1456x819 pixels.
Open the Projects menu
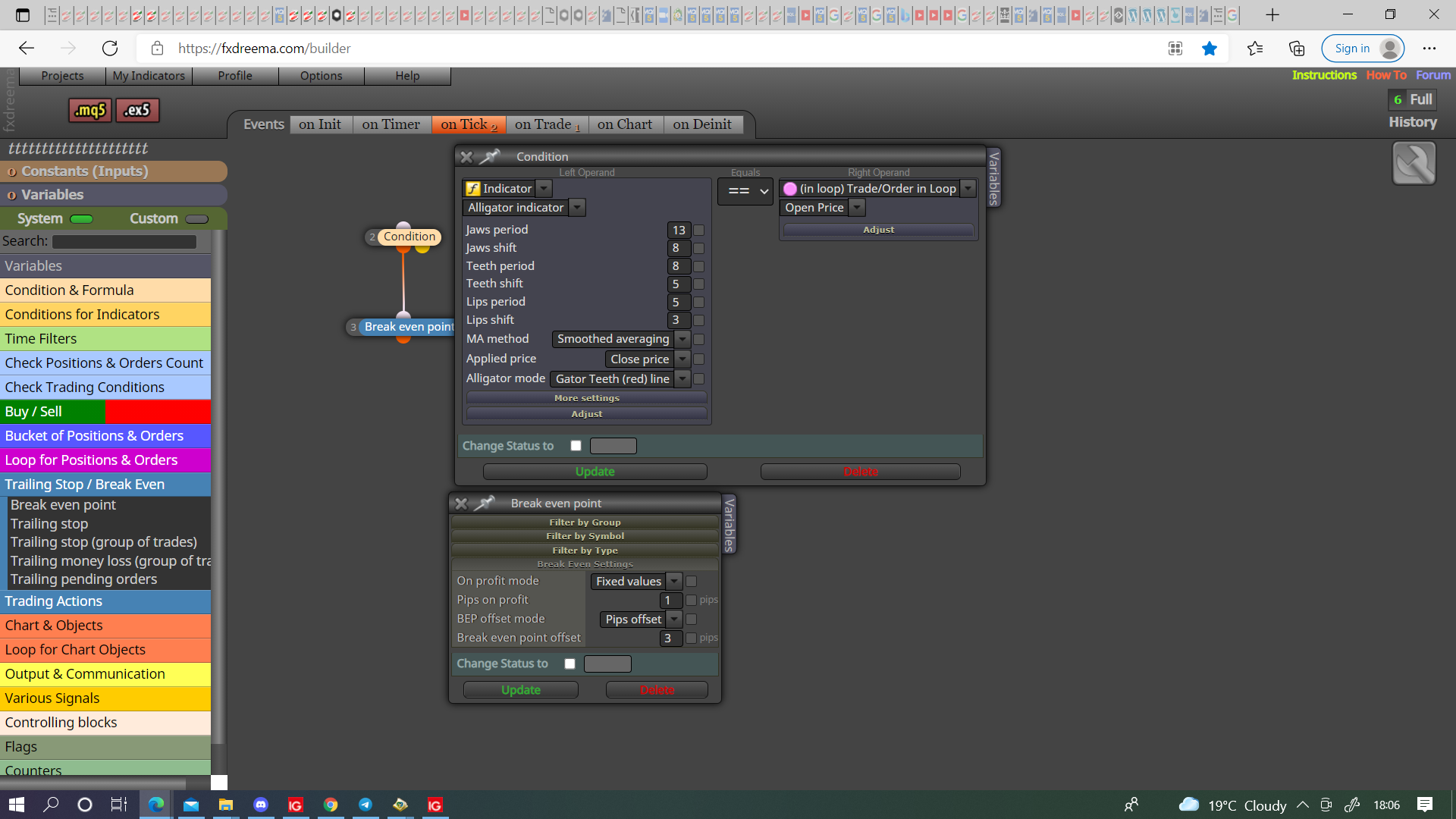62,76
